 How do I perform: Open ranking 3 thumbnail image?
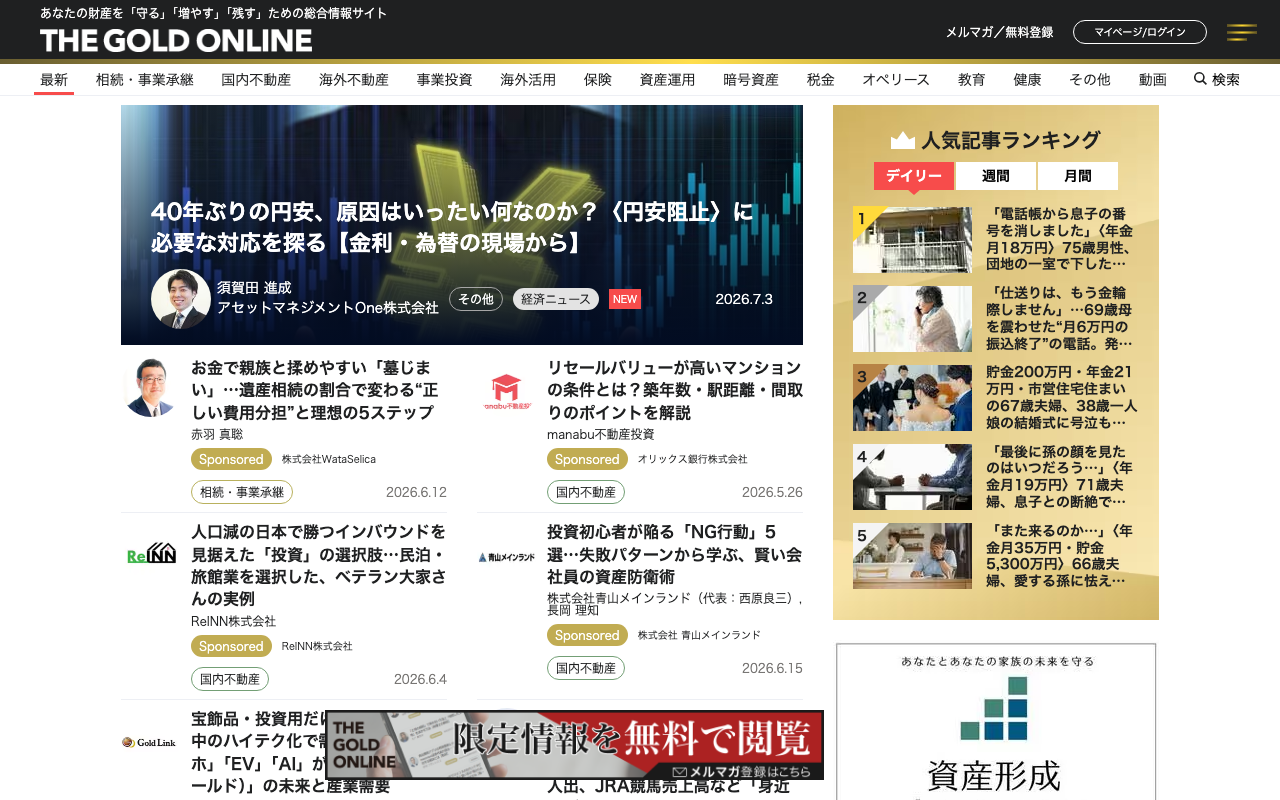pos(912,398)
